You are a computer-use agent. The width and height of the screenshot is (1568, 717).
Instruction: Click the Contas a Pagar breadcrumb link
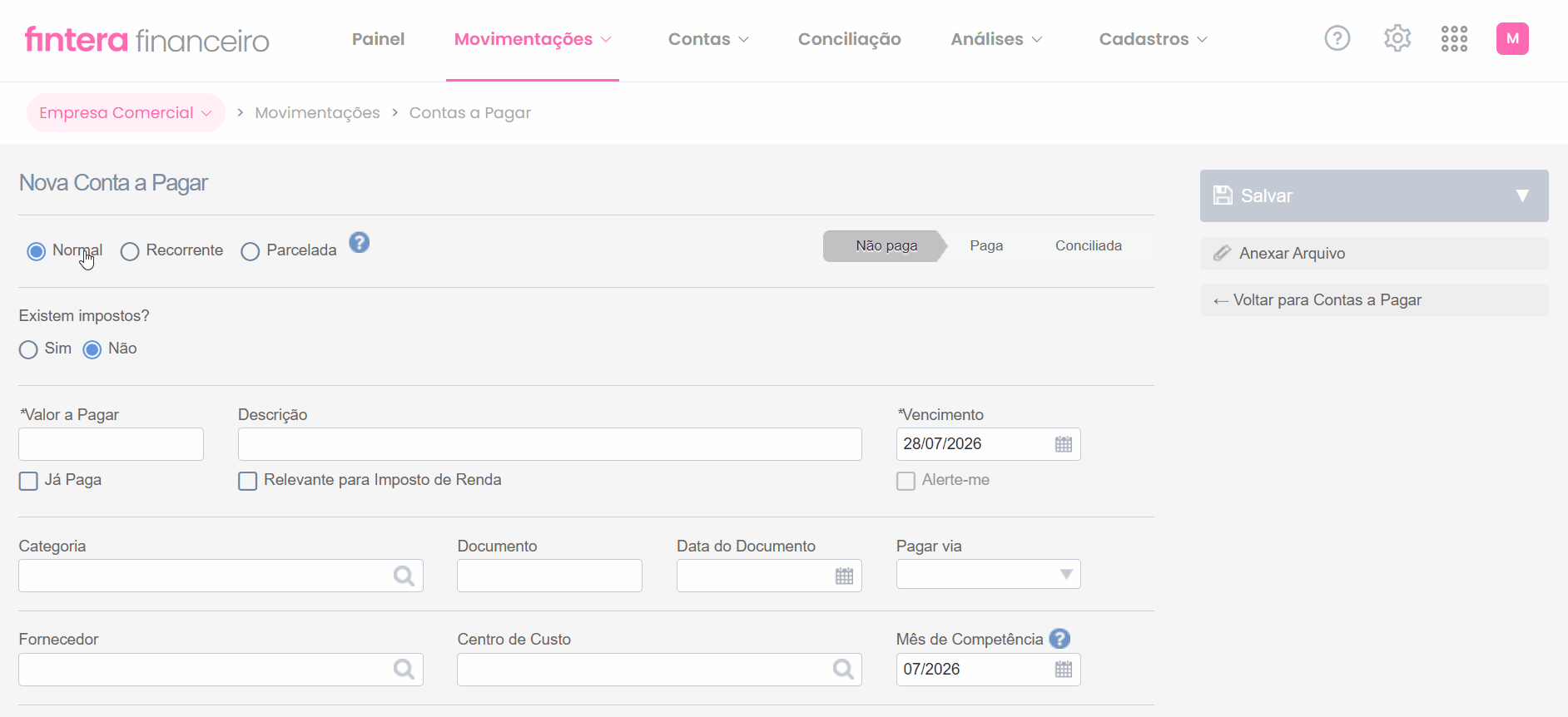tap(469, 112)
